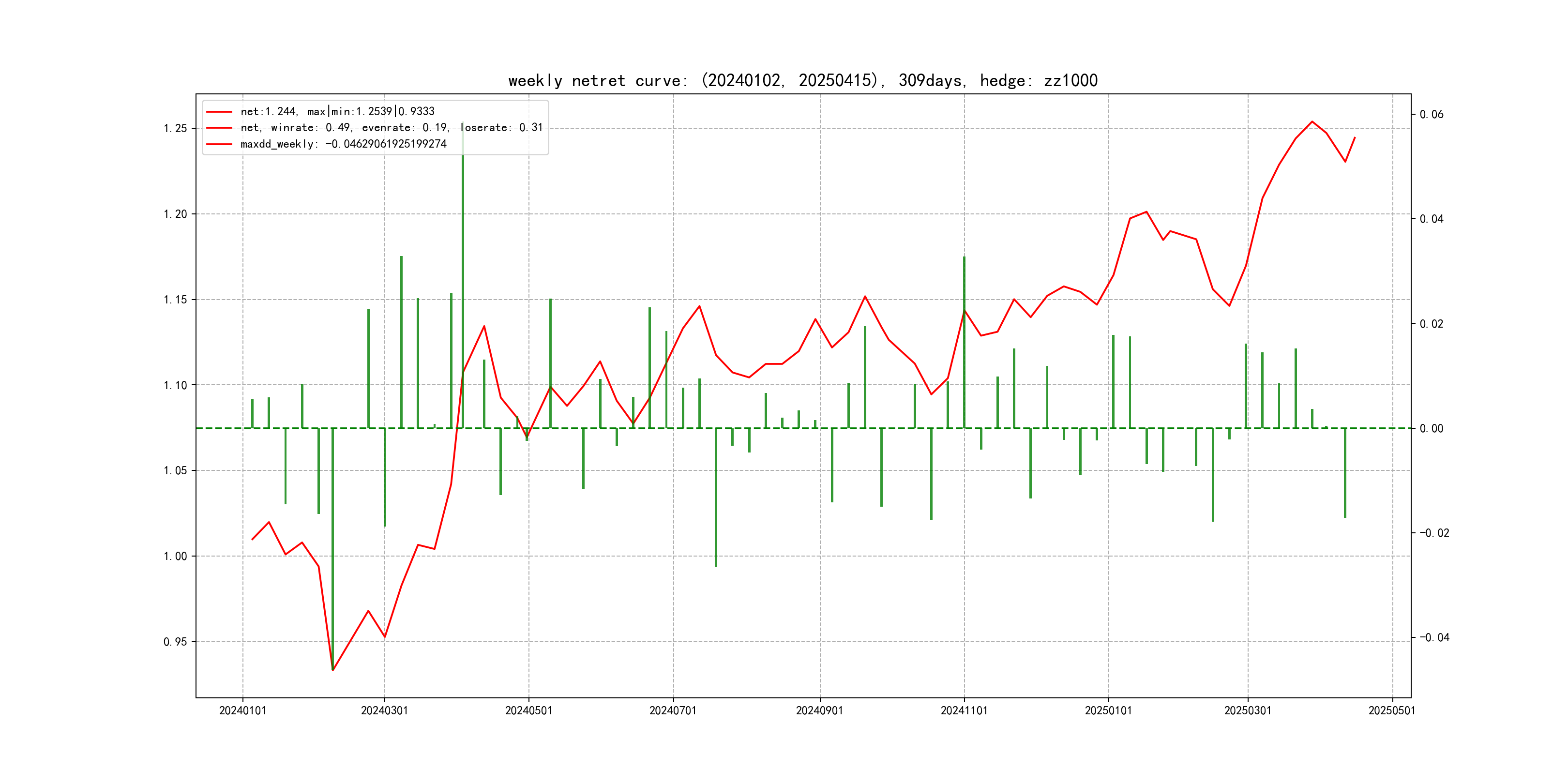Click the 'maxdd_weekly' legend entry
1568x784 pixels.
343,144
